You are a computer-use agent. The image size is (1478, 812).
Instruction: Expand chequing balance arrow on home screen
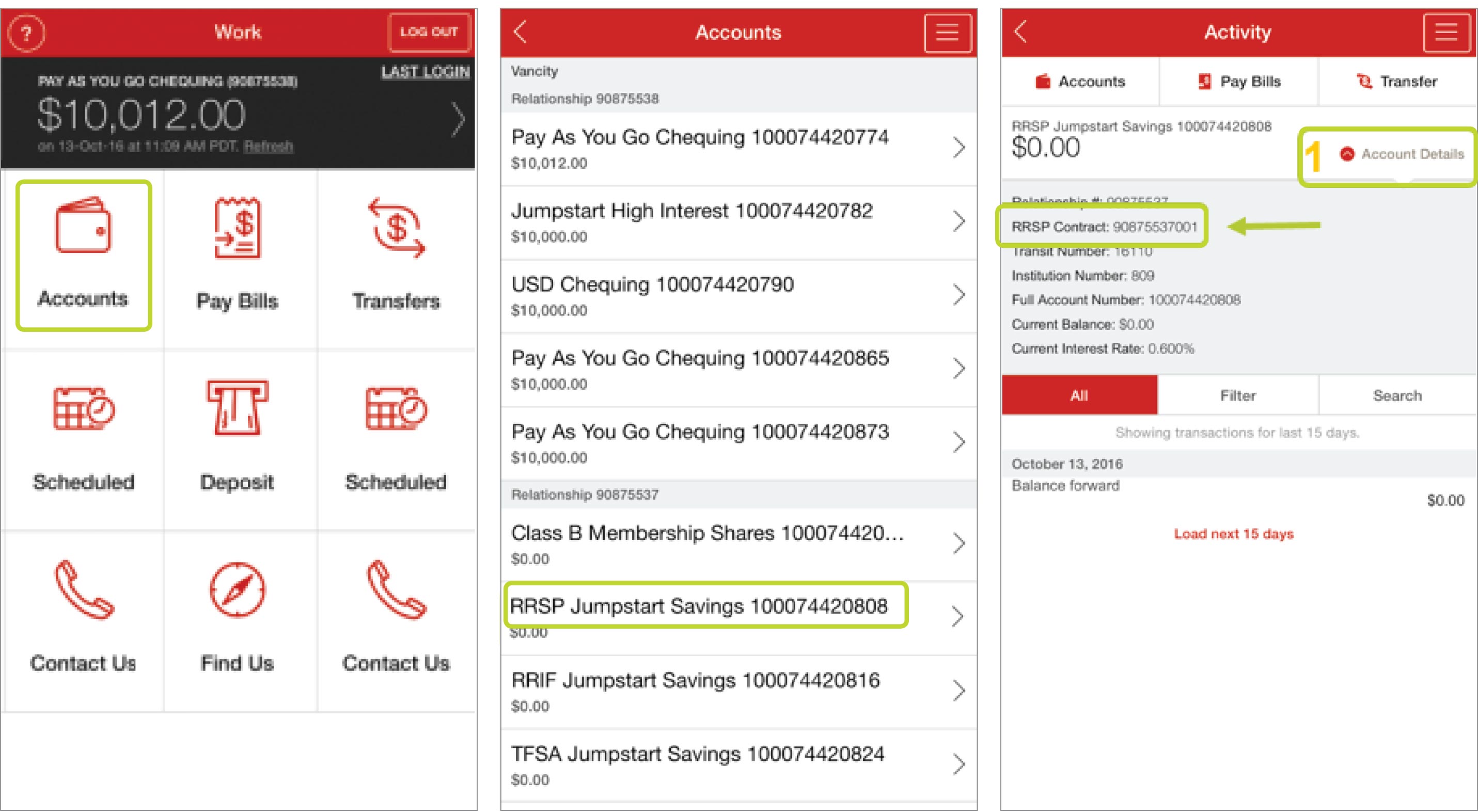pos(457,119)
